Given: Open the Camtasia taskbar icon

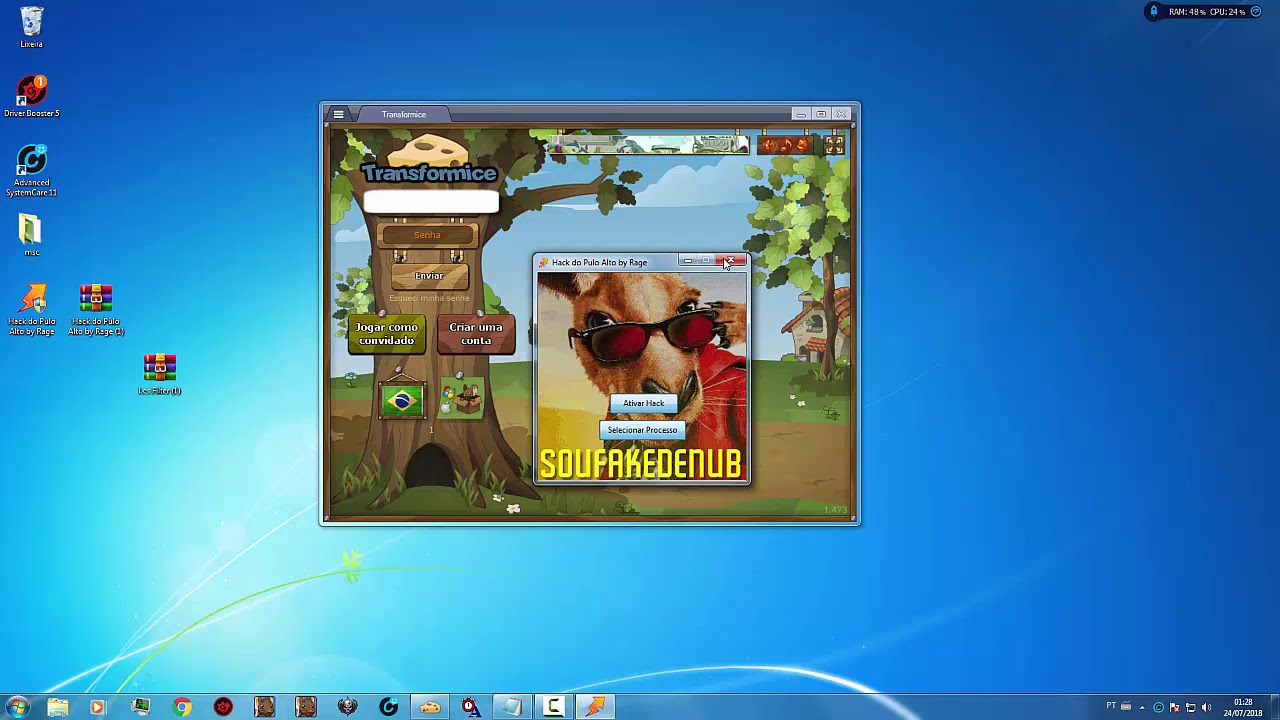Looking at the screenshot, I should point(553,707).
